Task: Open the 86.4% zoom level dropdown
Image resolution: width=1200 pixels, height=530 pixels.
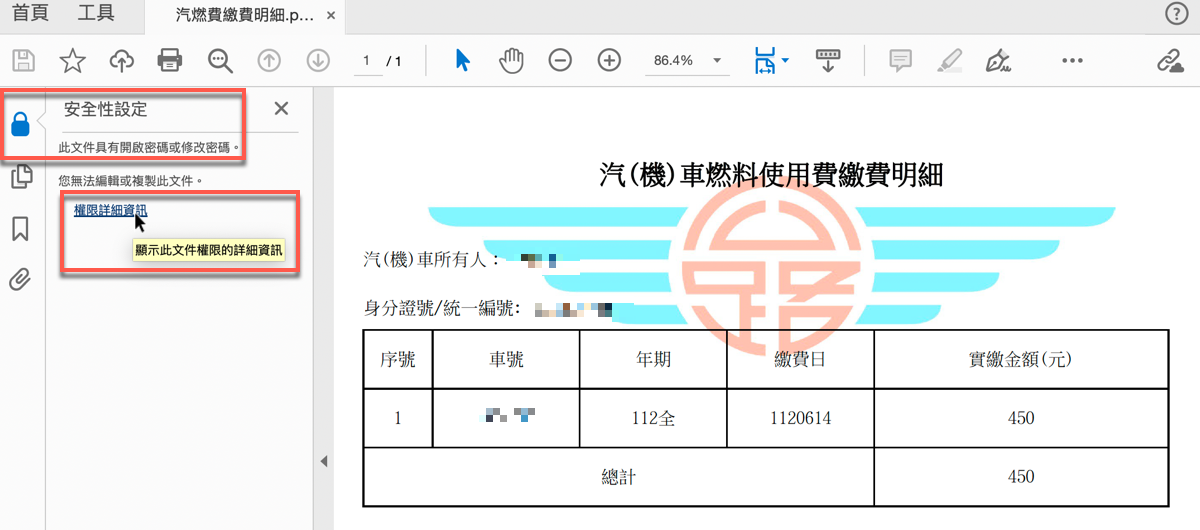Action: 687,61
